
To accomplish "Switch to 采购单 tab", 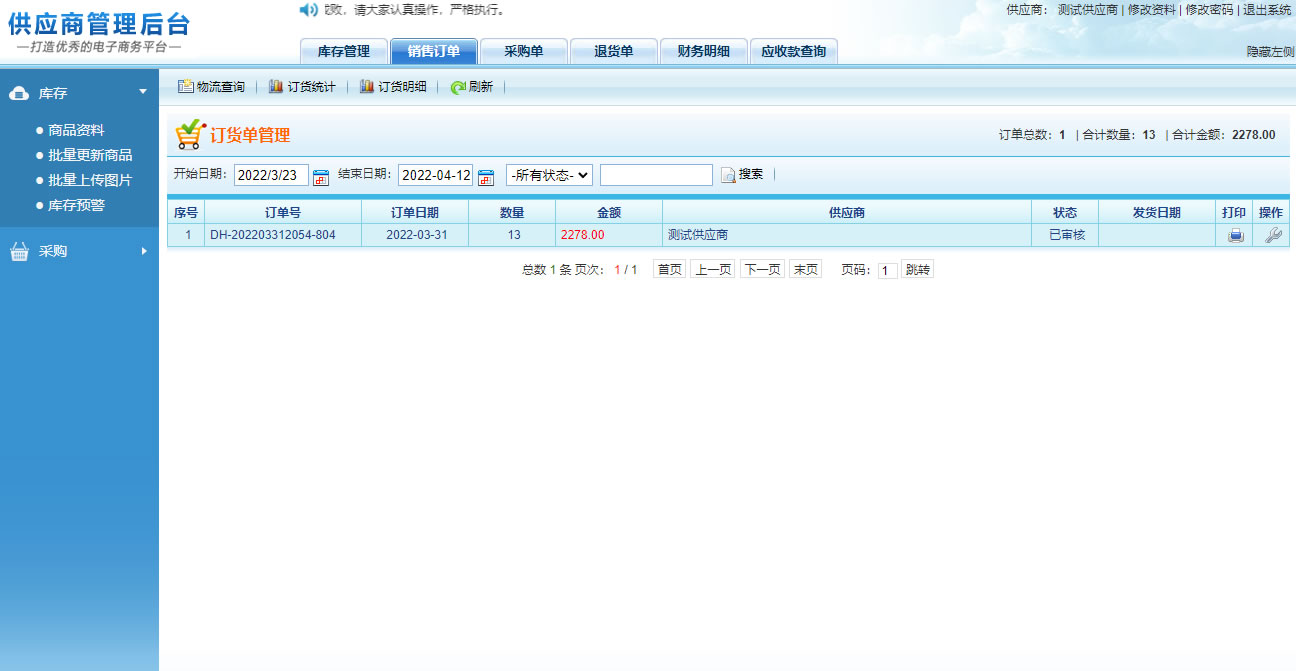I will 523,51.
